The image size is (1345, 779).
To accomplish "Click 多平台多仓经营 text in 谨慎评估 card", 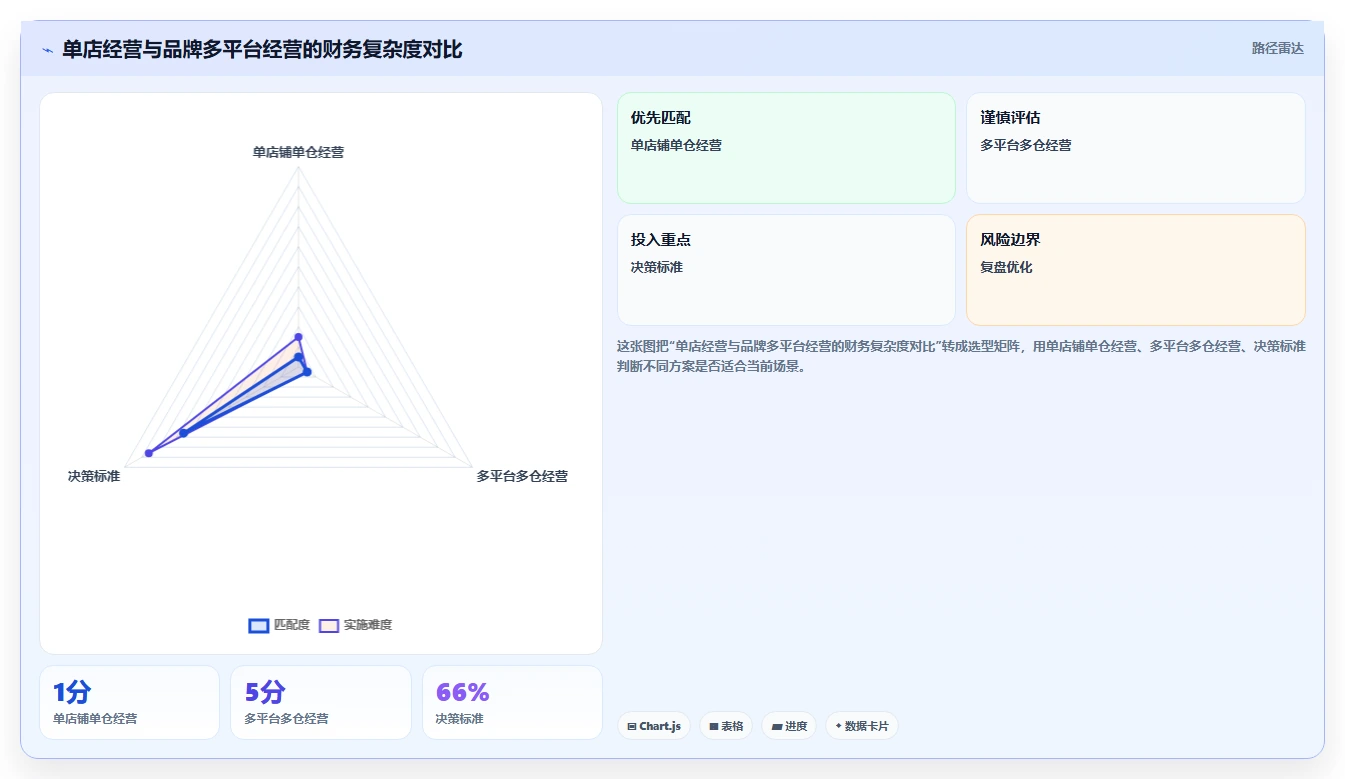I will [x=1026, y=145].
